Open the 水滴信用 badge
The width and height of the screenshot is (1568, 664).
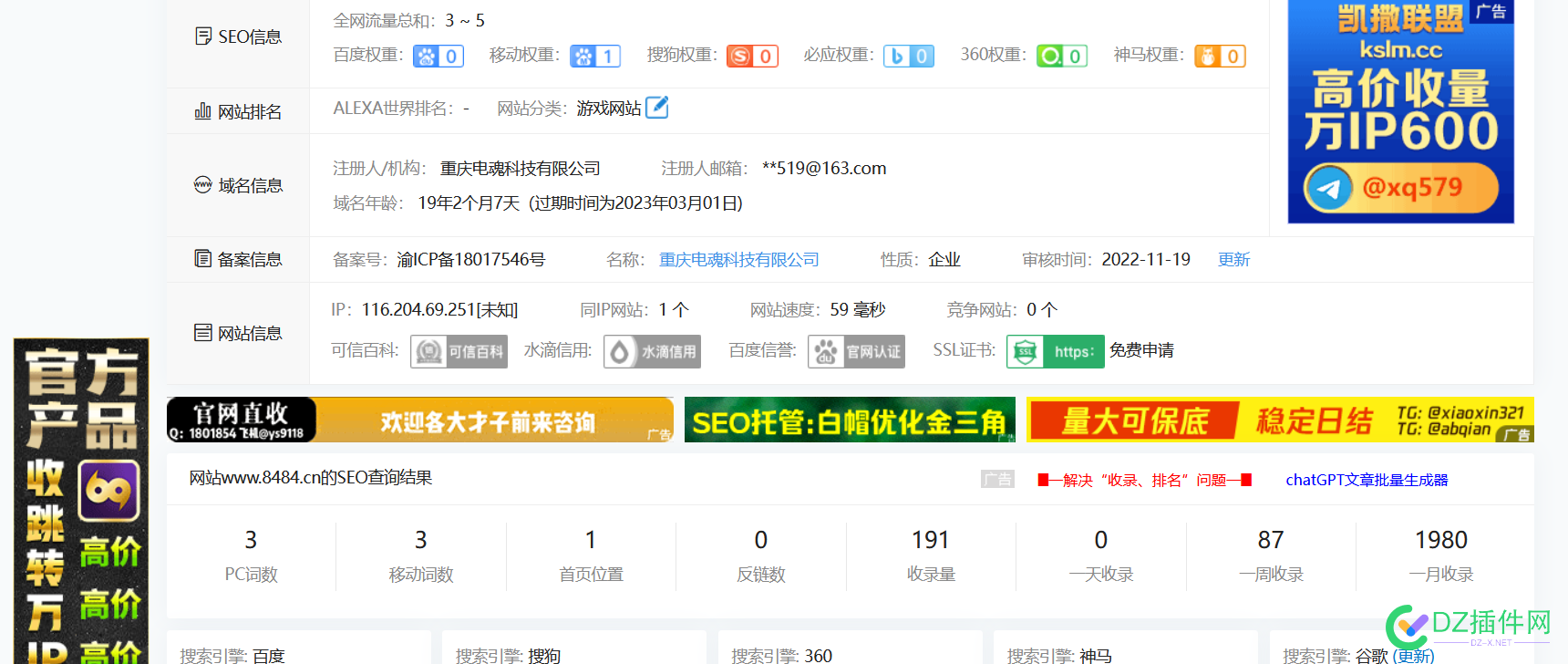click(652, 351)
